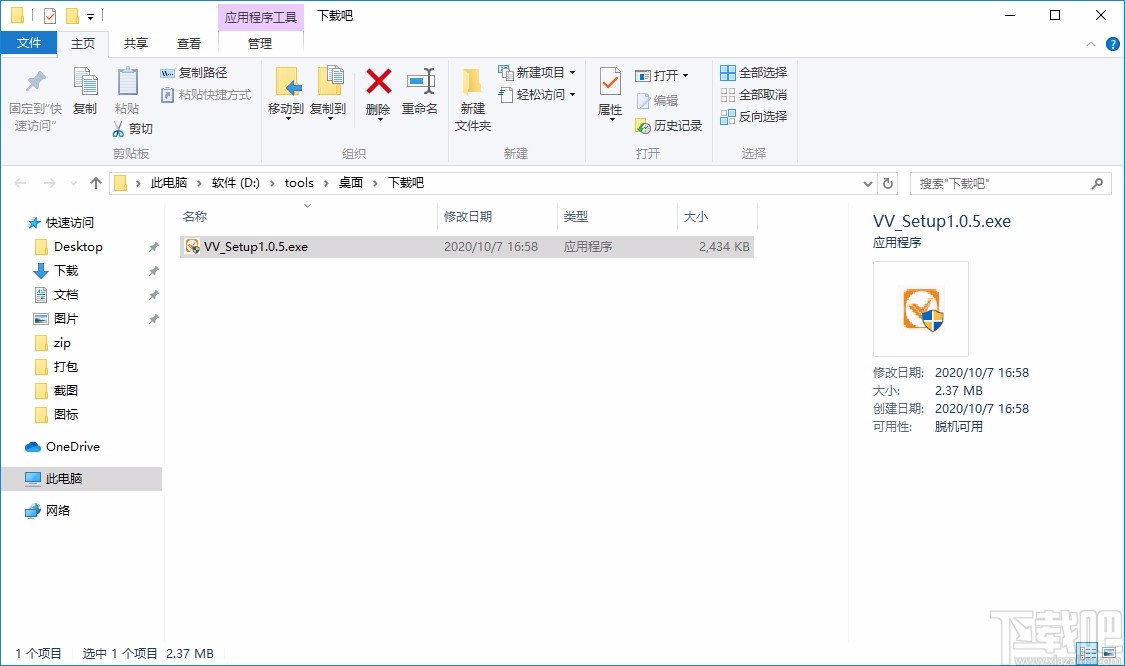Click the 复制路径 (Copy path) toolbar item
This screenshot has height=666, width=1125.
point(196,72)
